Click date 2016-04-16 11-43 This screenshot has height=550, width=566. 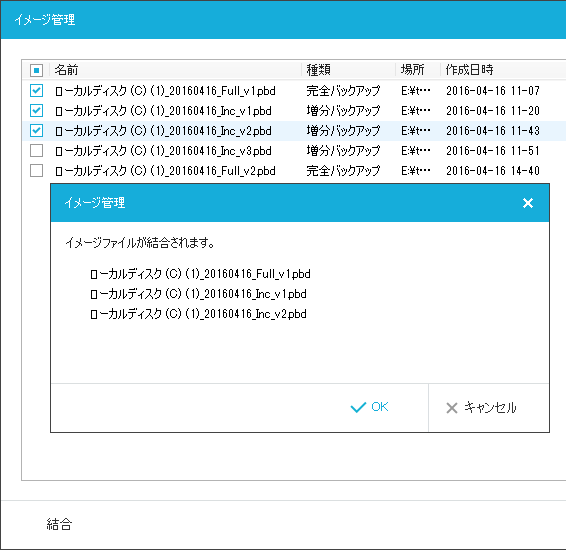(x=493, y=130)
